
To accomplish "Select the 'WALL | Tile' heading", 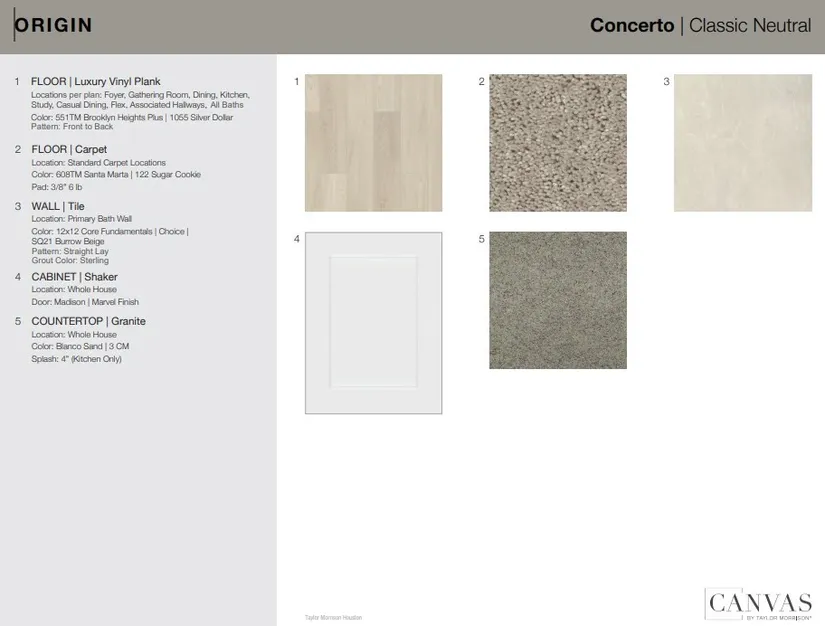I will [58, 206].
